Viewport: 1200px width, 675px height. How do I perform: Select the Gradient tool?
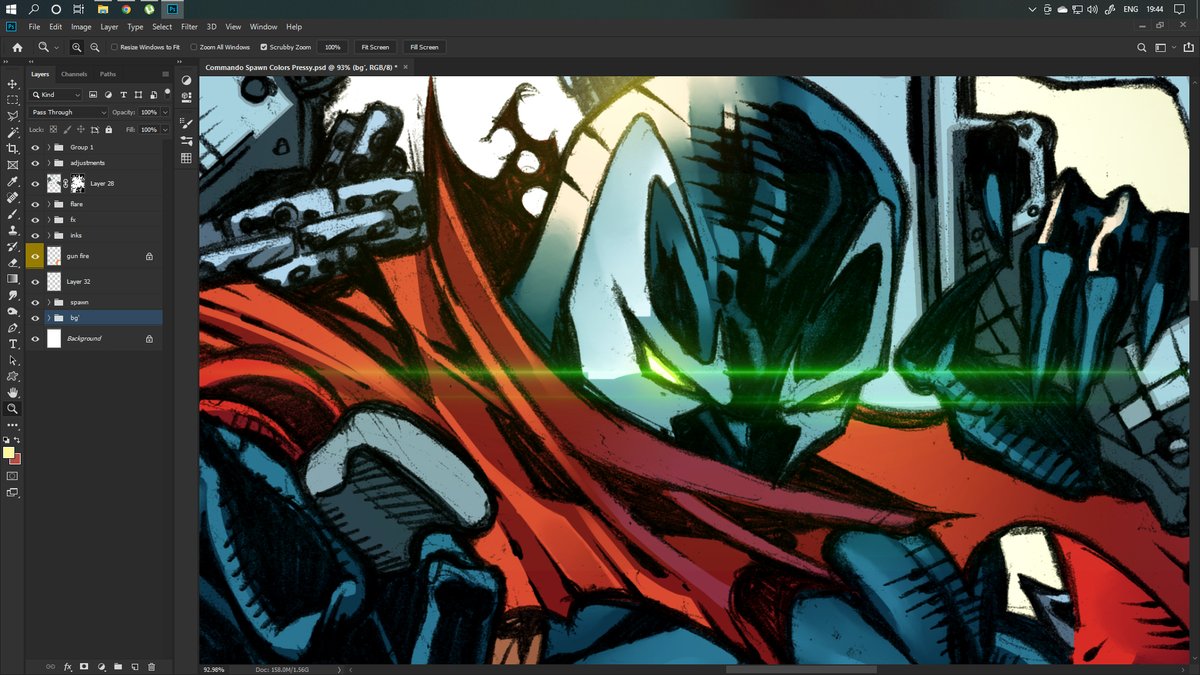pos(13,279)
